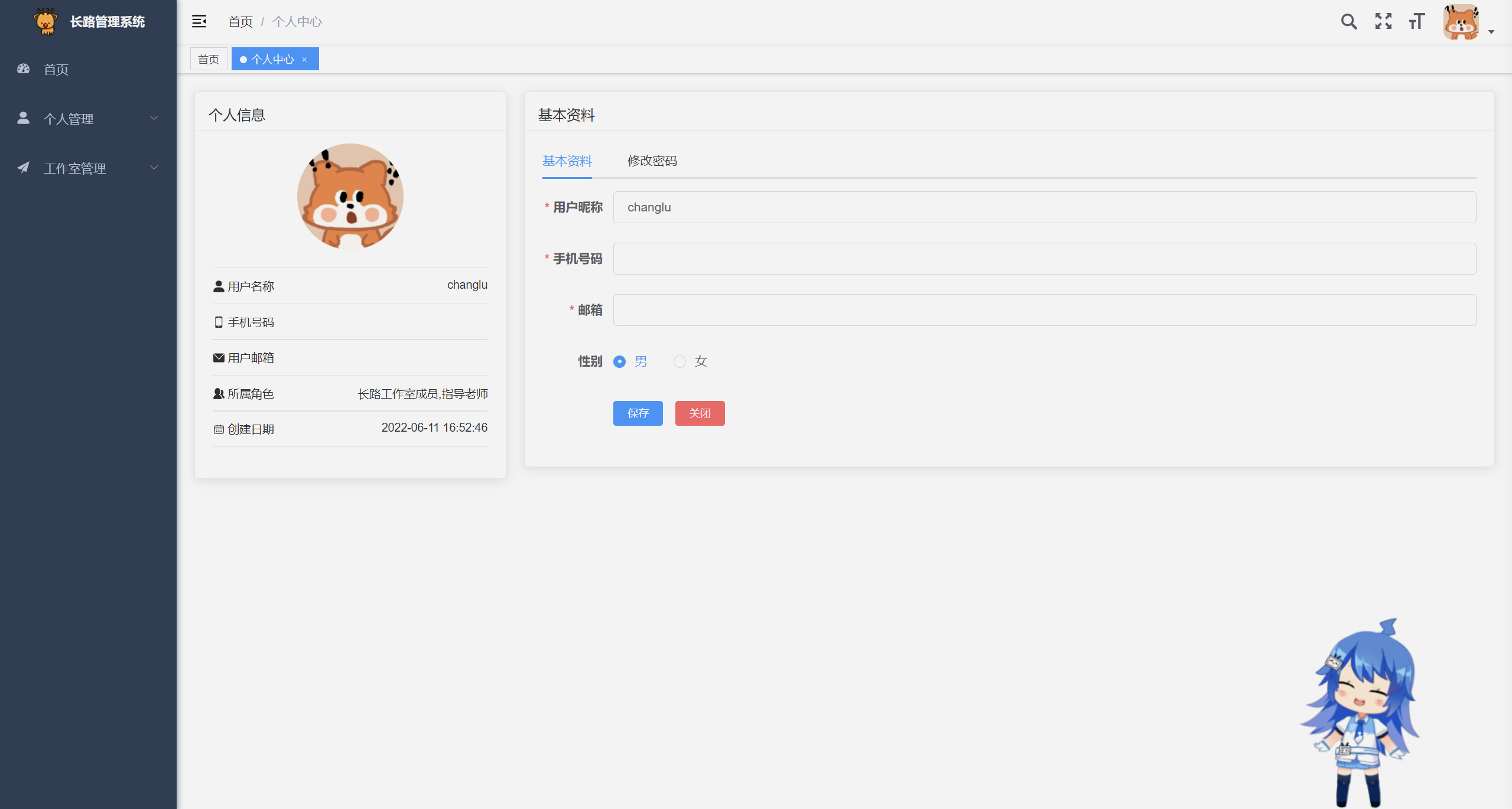Collapse sidebar with hamburger icon
Viewport: 1512px width, 809px height.
pyautogui.click(x=199, y=22)
